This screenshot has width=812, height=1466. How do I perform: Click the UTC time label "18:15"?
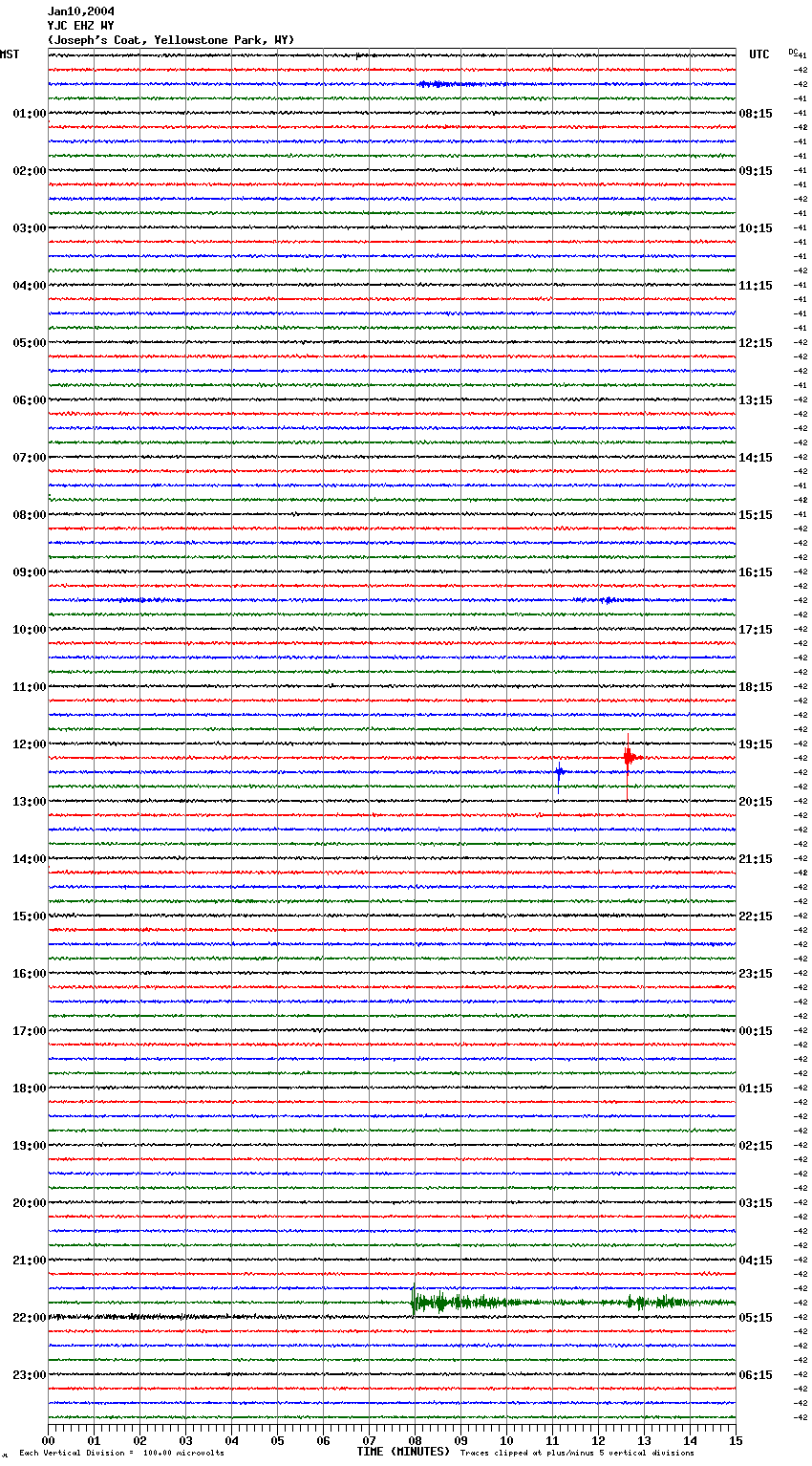tap(756, 687)
